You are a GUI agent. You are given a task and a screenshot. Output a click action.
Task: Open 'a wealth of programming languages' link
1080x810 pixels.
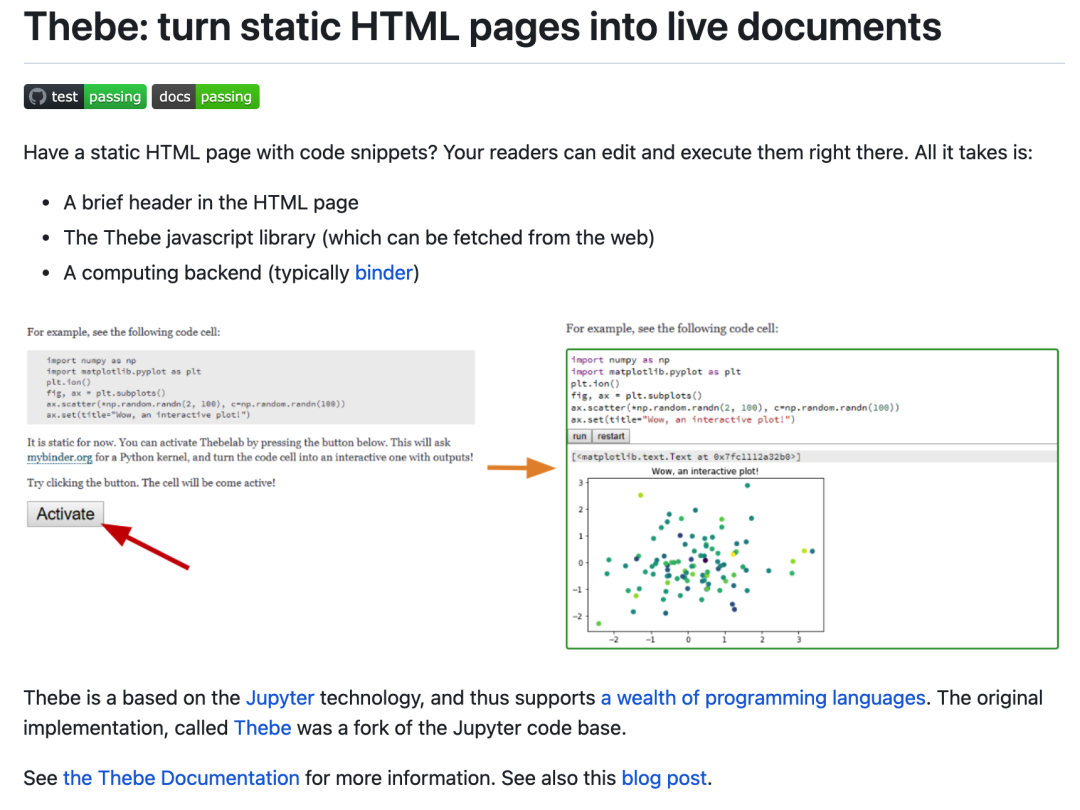coord(762,698)
